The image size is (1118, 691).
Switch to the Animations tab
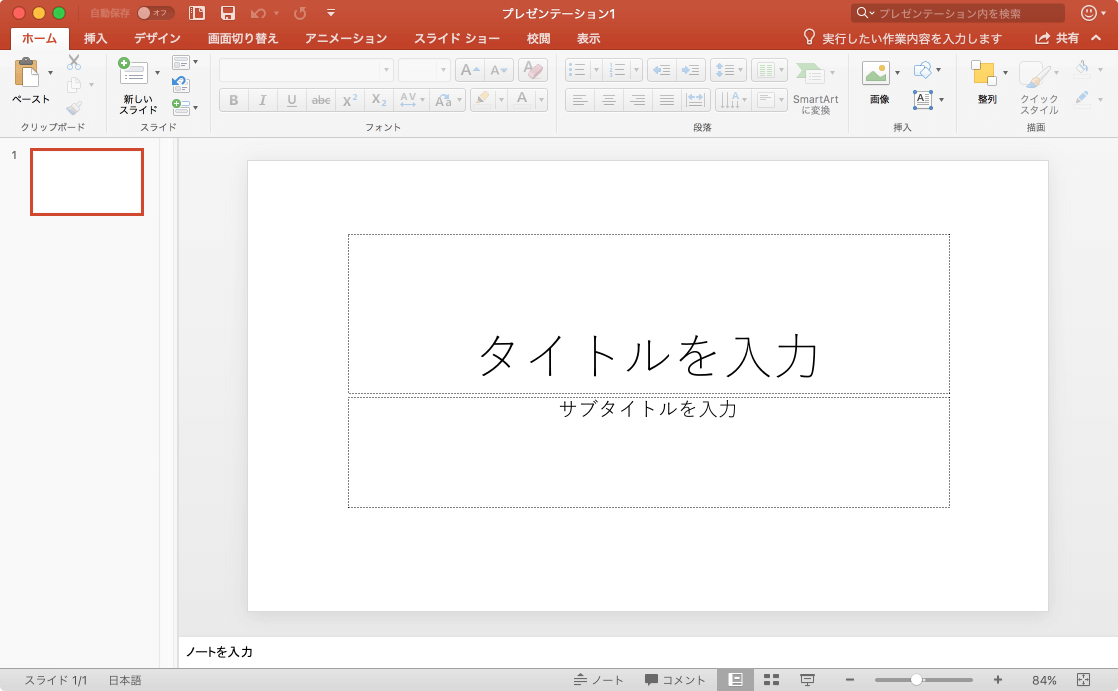coord(345,38)
